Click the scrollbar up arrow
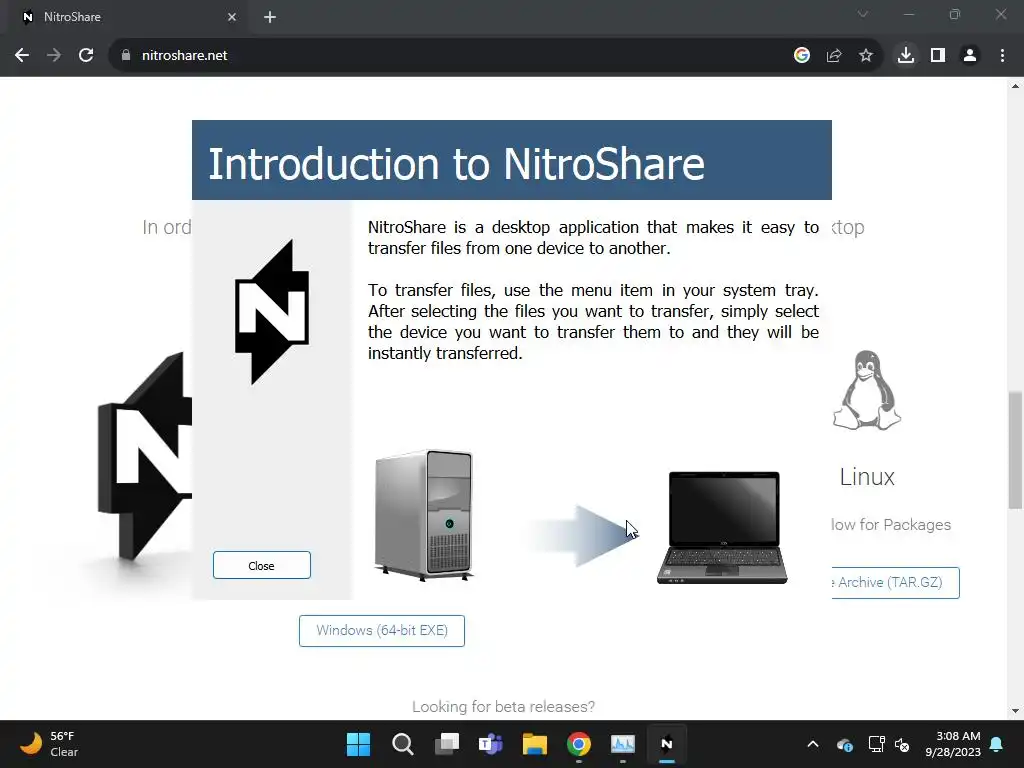Image resolution: width=1024 pixels, height=768 pixels. 1016,86
